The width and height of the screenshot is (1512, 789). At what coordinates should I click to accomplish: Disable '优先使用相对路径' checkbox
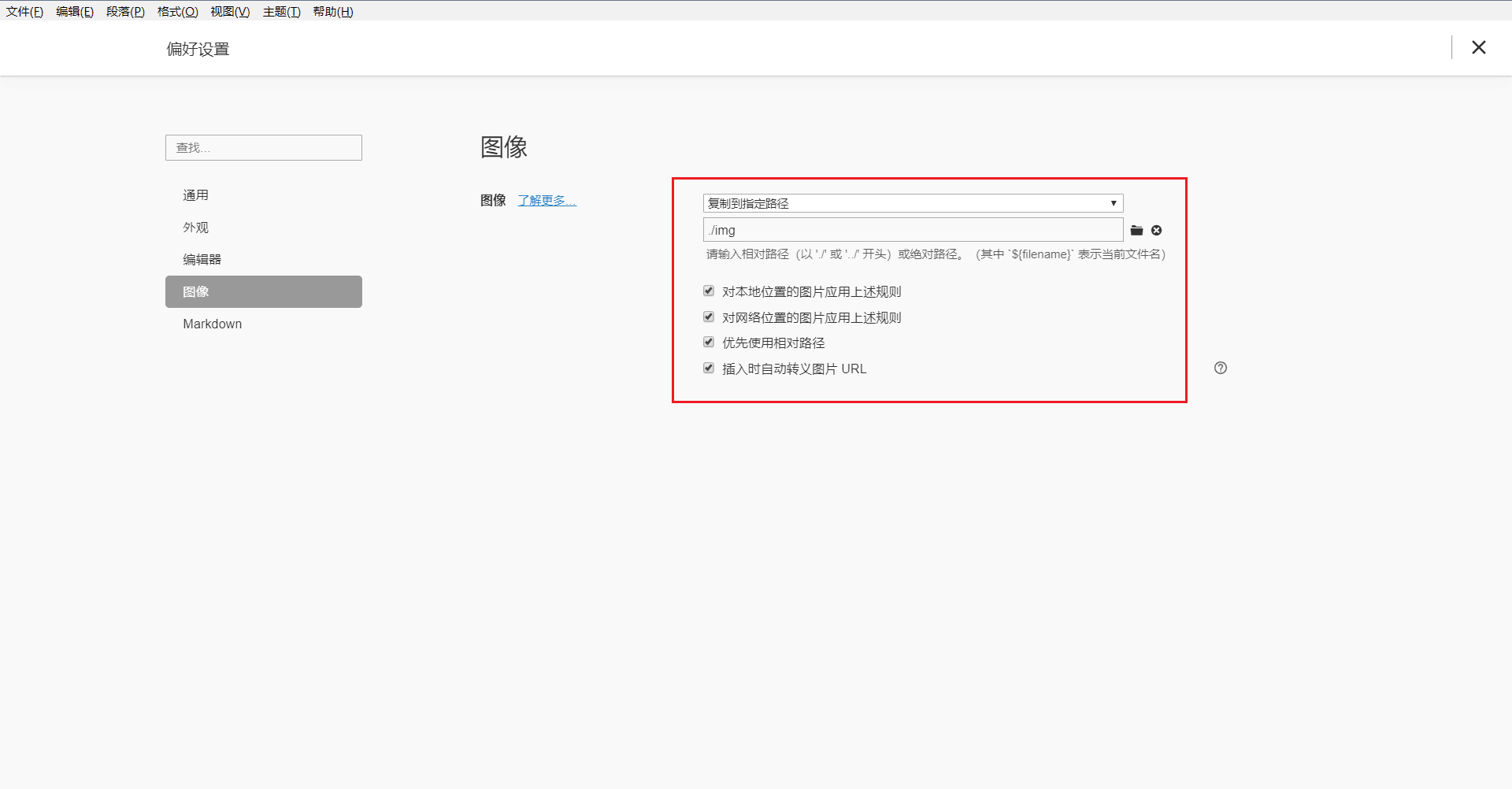coord(709,343)
